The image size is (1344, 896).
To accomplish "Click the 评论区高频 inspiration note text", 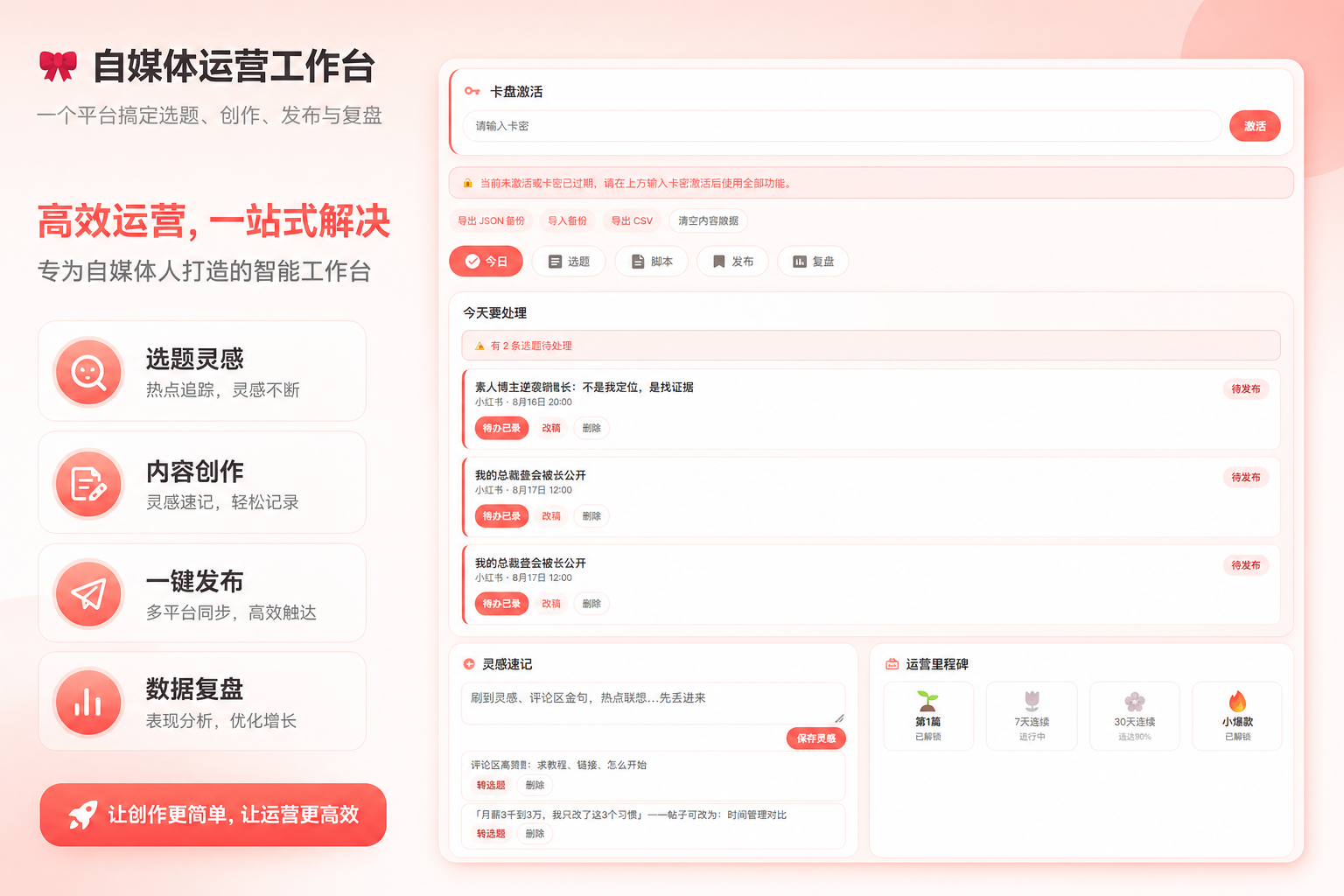I will point(558,765).
